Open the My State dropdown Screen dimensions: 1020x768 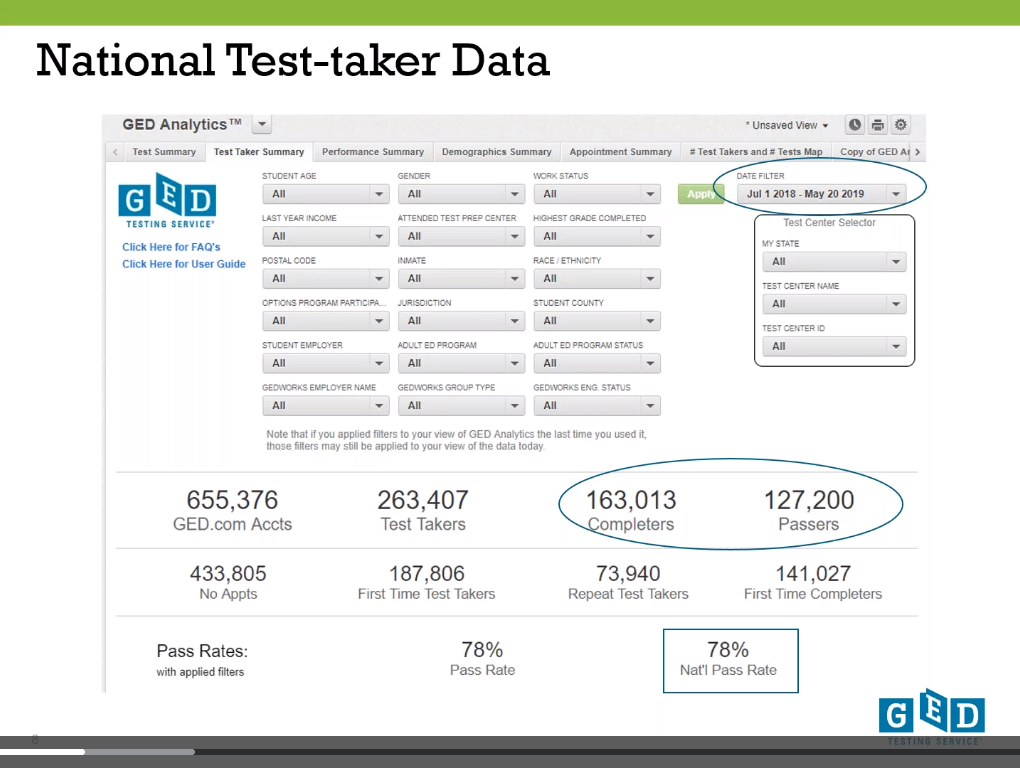coord(834,262)
